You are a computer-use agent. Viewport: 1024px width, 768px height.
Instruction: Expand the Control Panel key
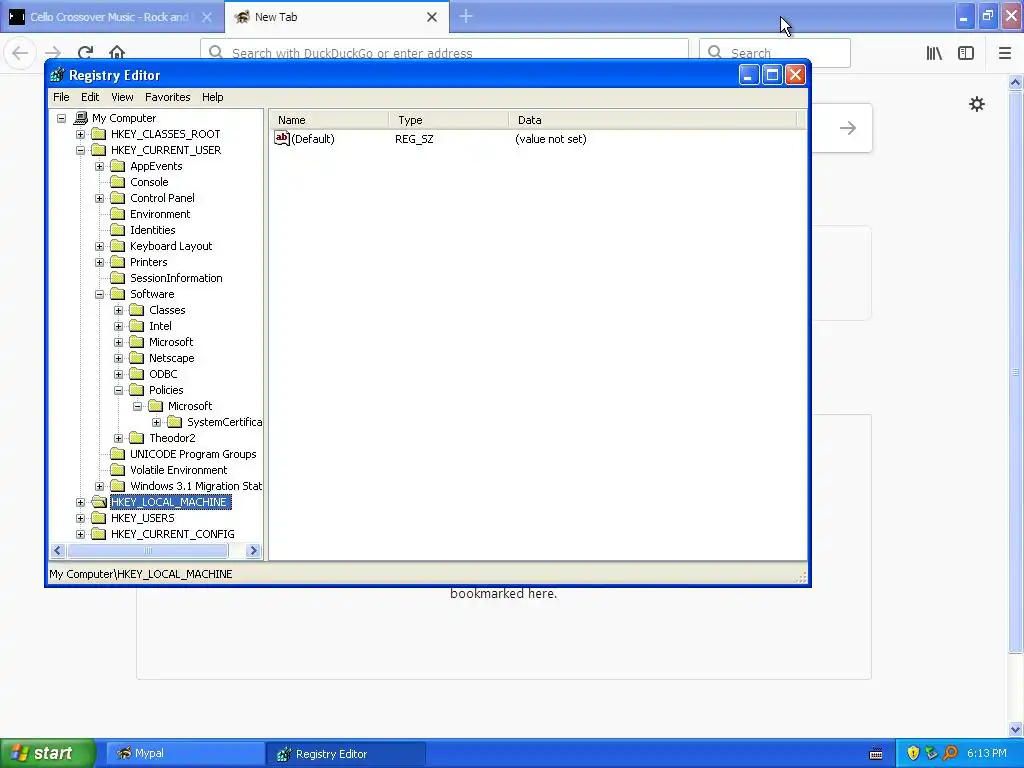(x=99, y=198)
